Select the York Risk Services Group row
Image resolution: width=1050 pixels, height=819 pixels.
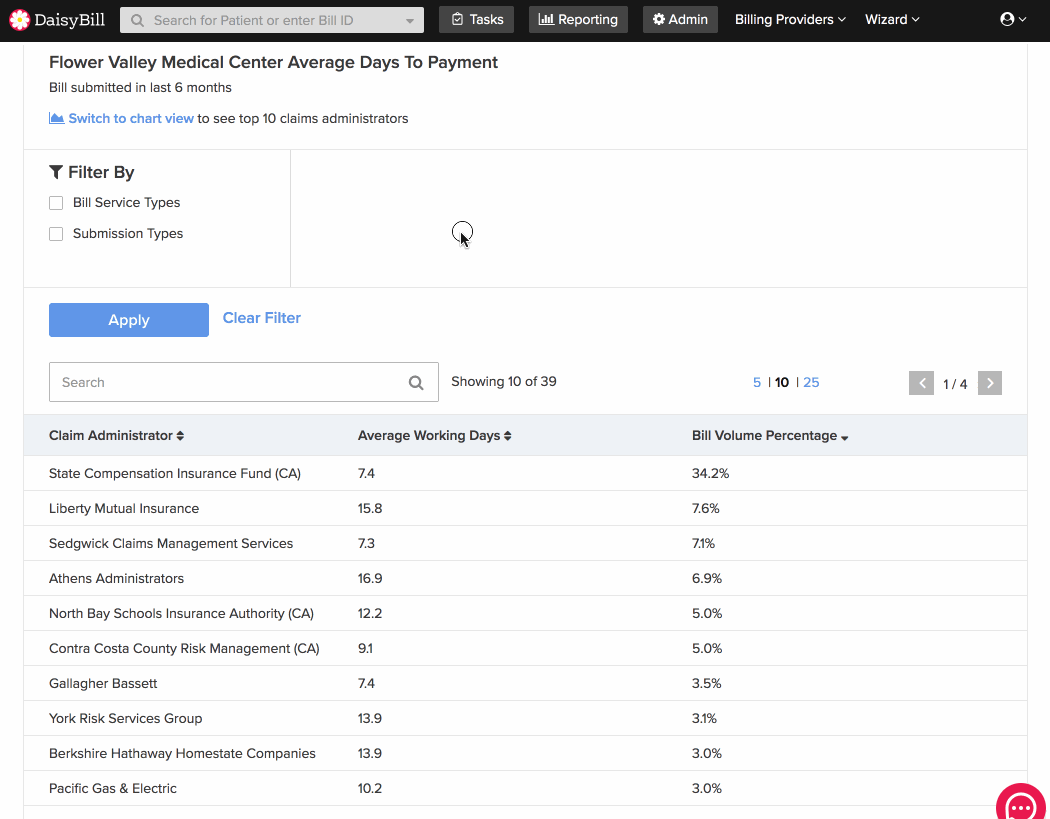tap(525, 719)
